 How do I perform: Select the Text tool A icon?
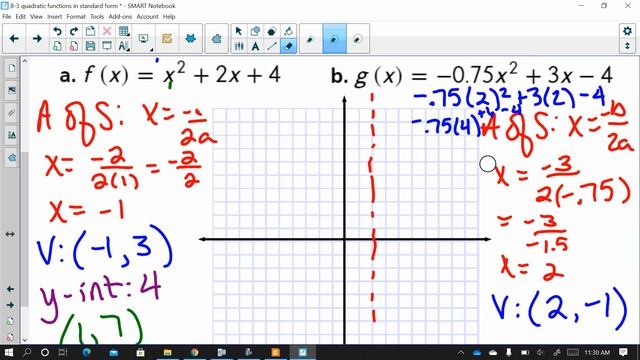click(x=256, y=46)
